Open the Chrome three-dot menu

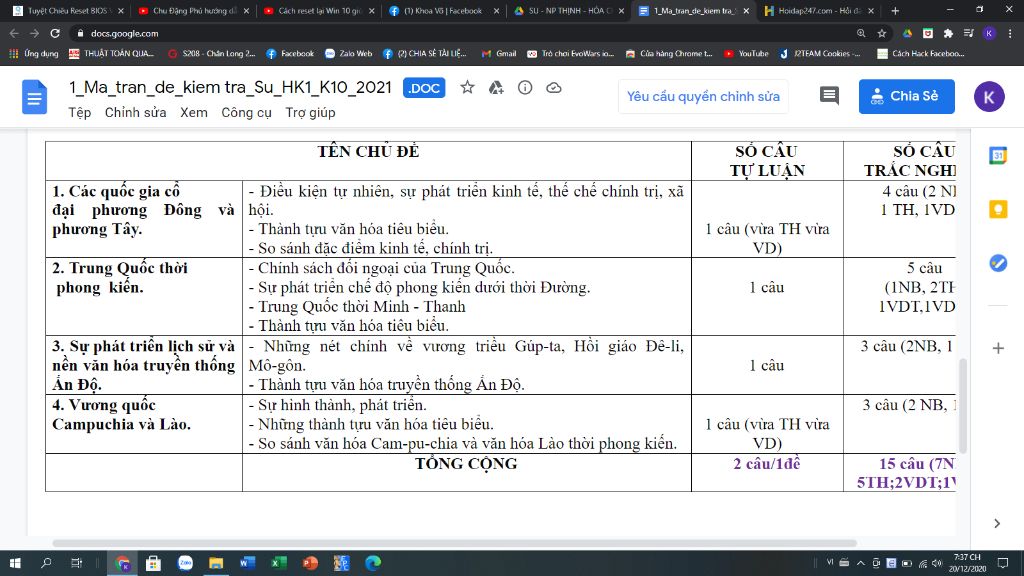(x=1010, y=33)
